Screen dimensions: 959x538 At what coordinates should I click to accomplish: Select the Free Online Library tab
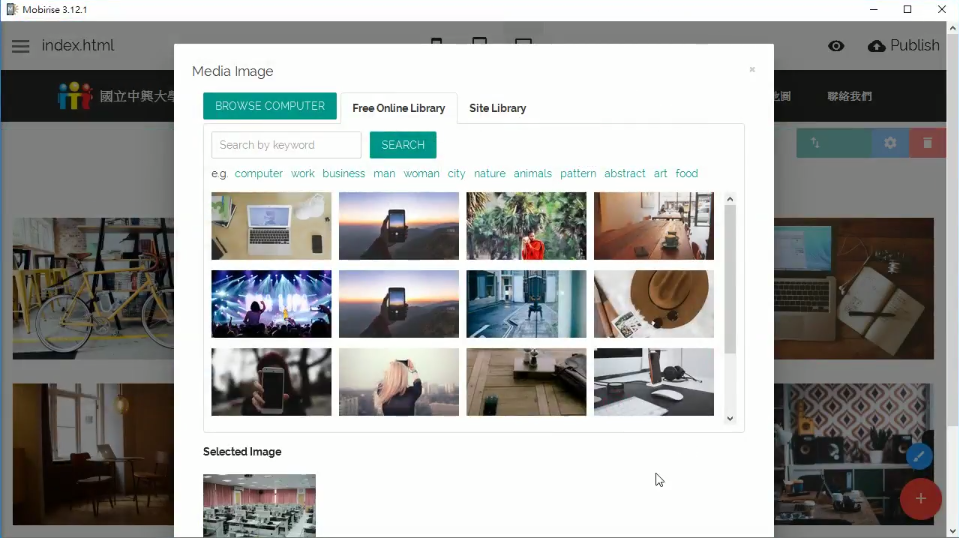398,108
